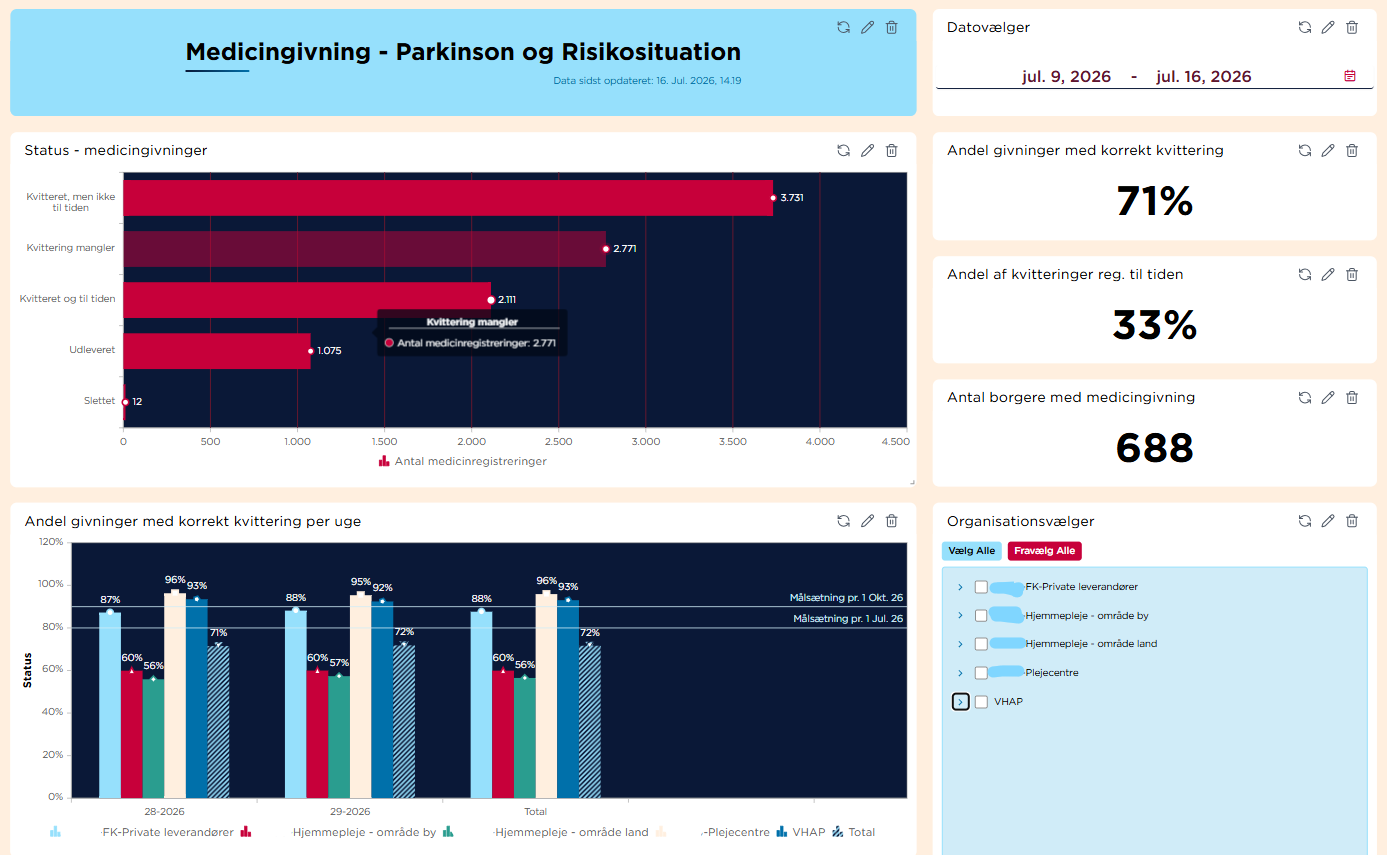Viewport: 1387px width, 855px height.
Task: Select end date jul. 16, 2026 field
Action: click(1204, 77)
